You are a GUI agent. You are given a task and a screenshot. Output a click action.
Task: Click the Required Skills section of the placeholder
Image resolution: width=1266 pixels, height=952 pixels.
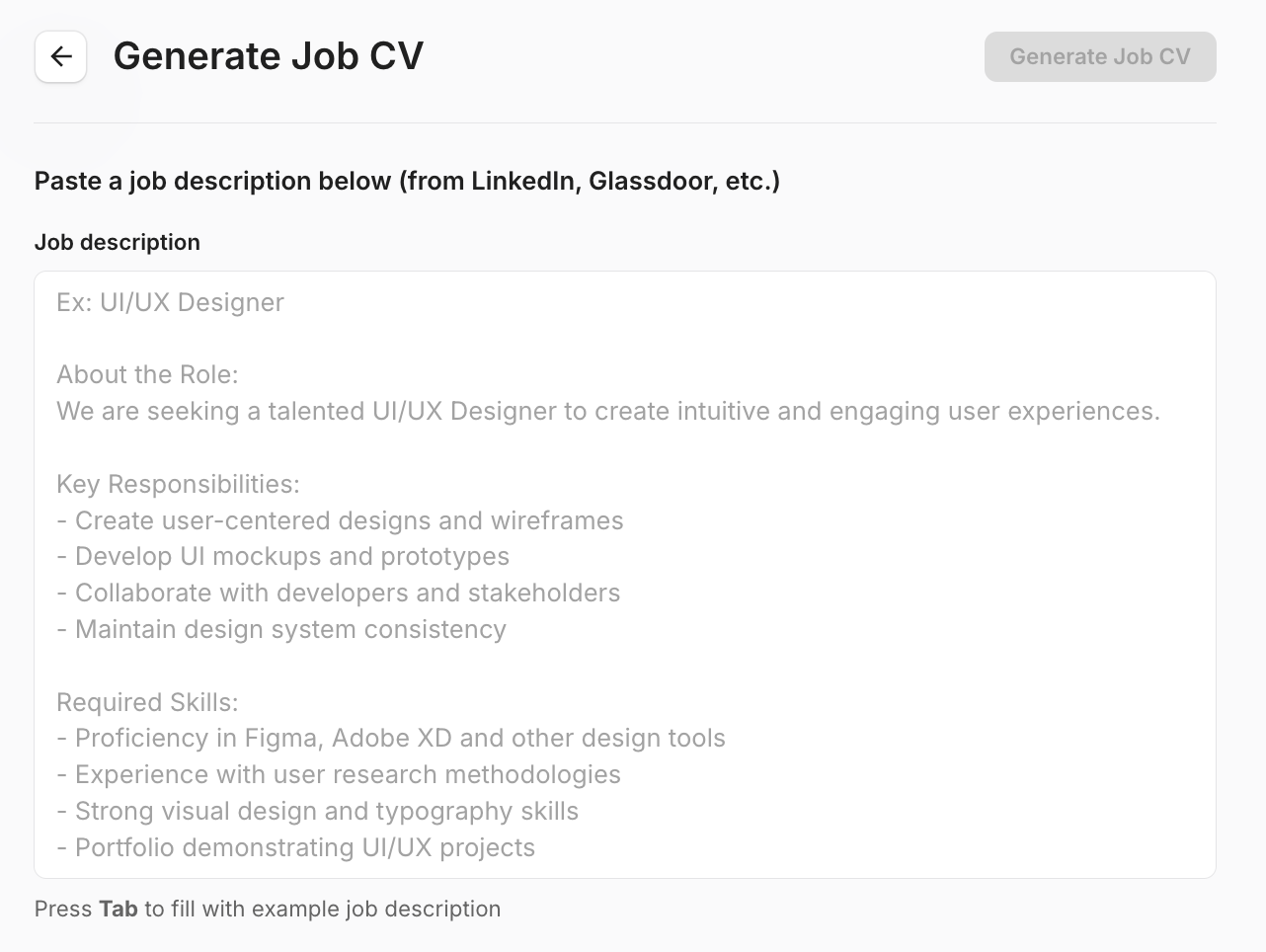click(146, 702)
